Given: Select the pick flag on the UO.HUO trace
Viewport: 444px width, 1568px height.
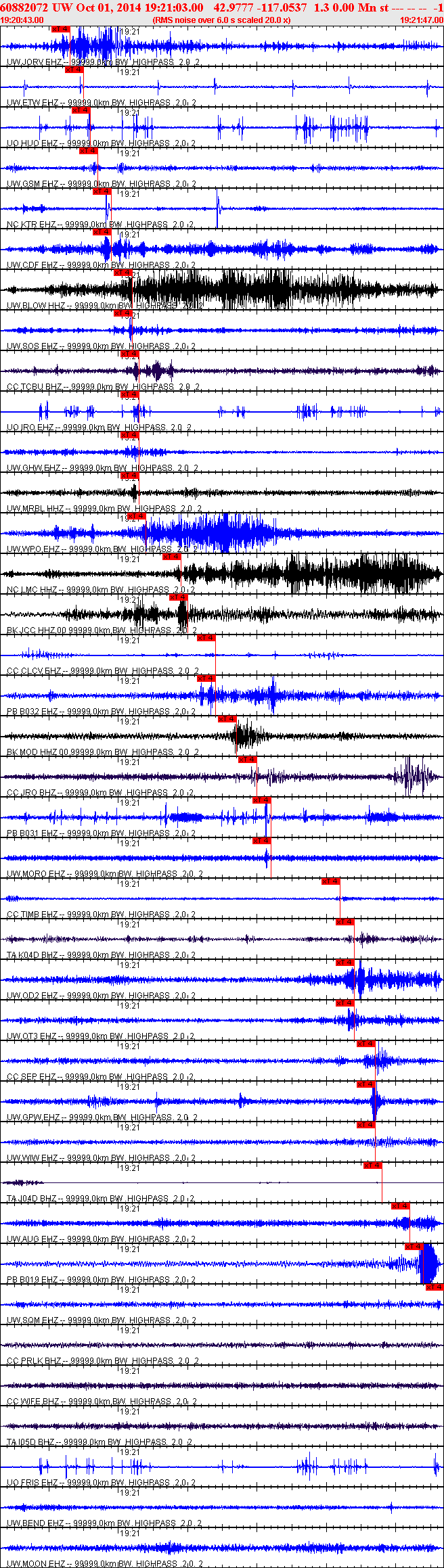Looking at the screenshot, I should click(x=81, y=110).
